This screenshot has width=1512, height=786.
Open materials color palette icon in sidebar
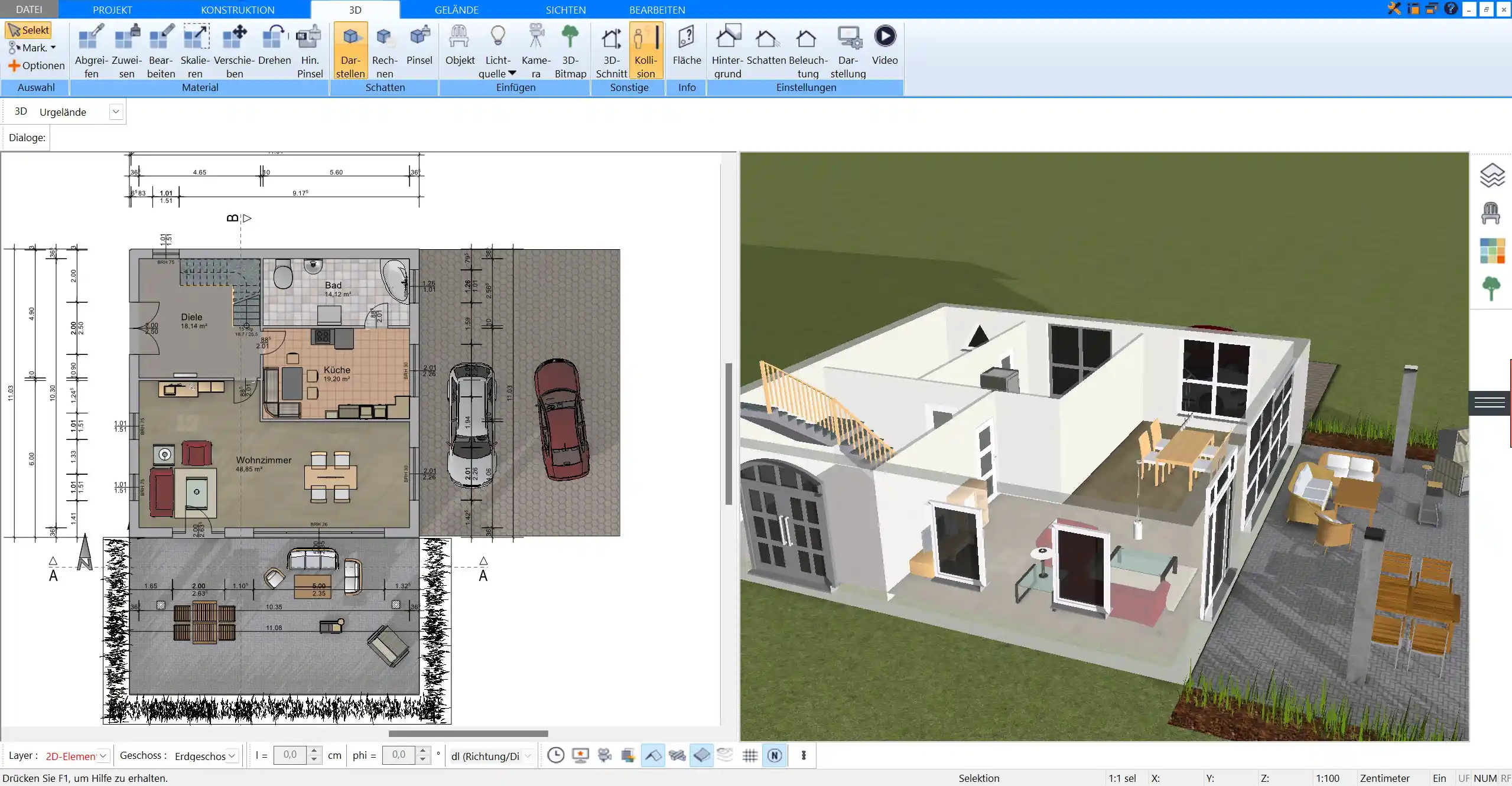click(x=1492, y=251)
